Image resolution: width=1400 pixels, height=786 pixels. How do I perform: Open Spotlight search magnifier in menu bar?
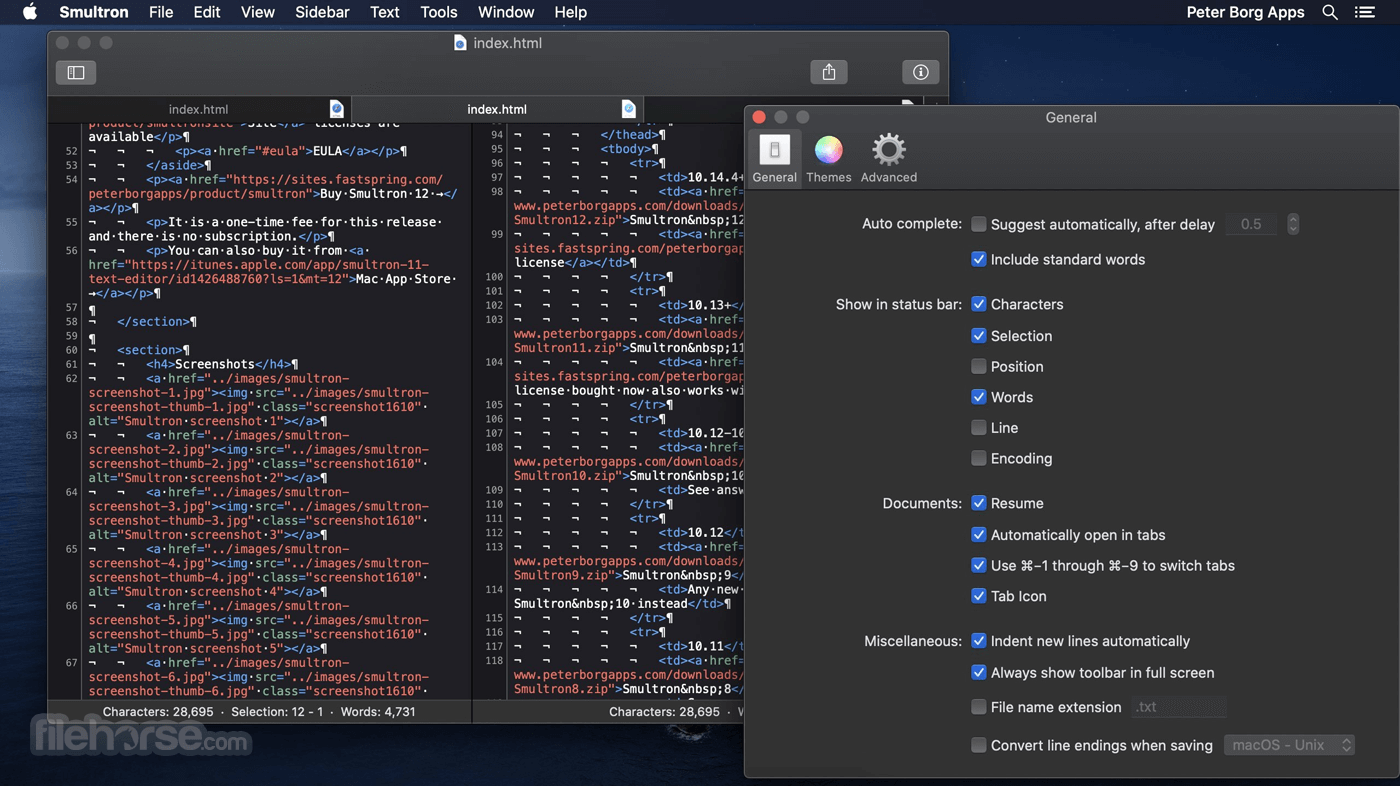tap(1330, 12)
